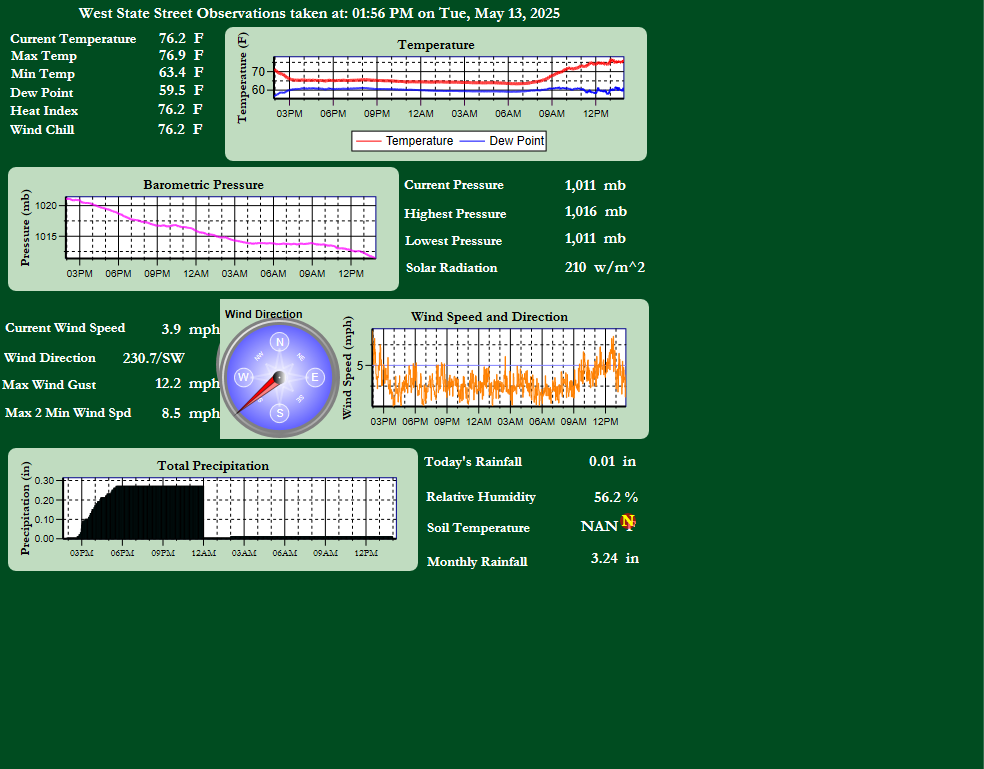Click the Current Temperature value 76.2 F
The height and width of the screenshot is (769, 984).
click(181, 38)
